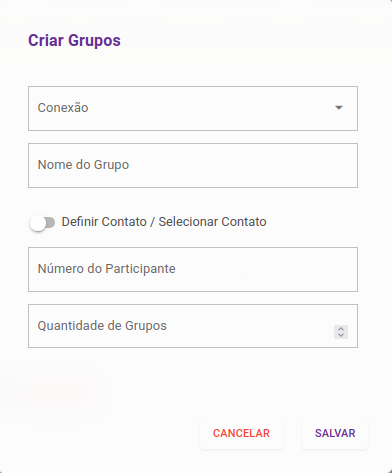The height and width of the screenshot is (473, 392).
Task: Click the empty area right of Conexão label
Action: click(210, 108)
